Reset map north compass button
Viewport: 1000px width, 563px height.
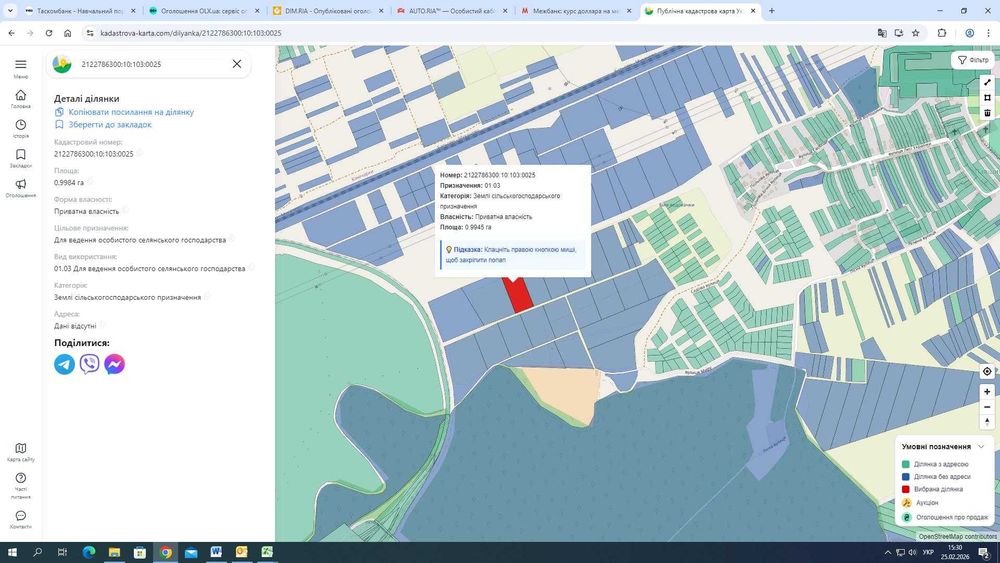click(x=987, y=422)
